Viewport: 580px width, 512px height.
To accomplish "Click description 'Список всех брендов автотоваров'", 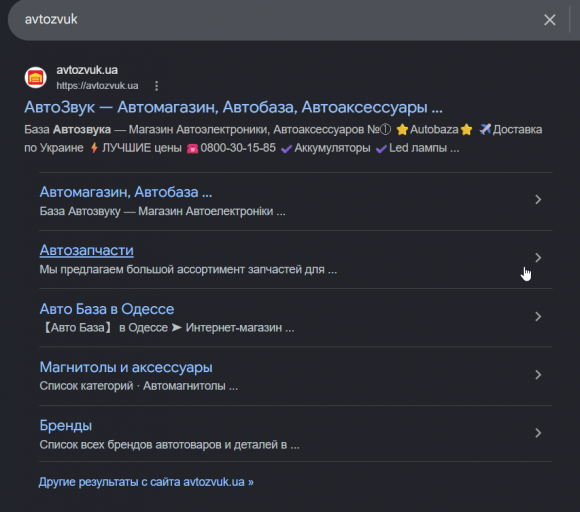I will coord(169,445).
